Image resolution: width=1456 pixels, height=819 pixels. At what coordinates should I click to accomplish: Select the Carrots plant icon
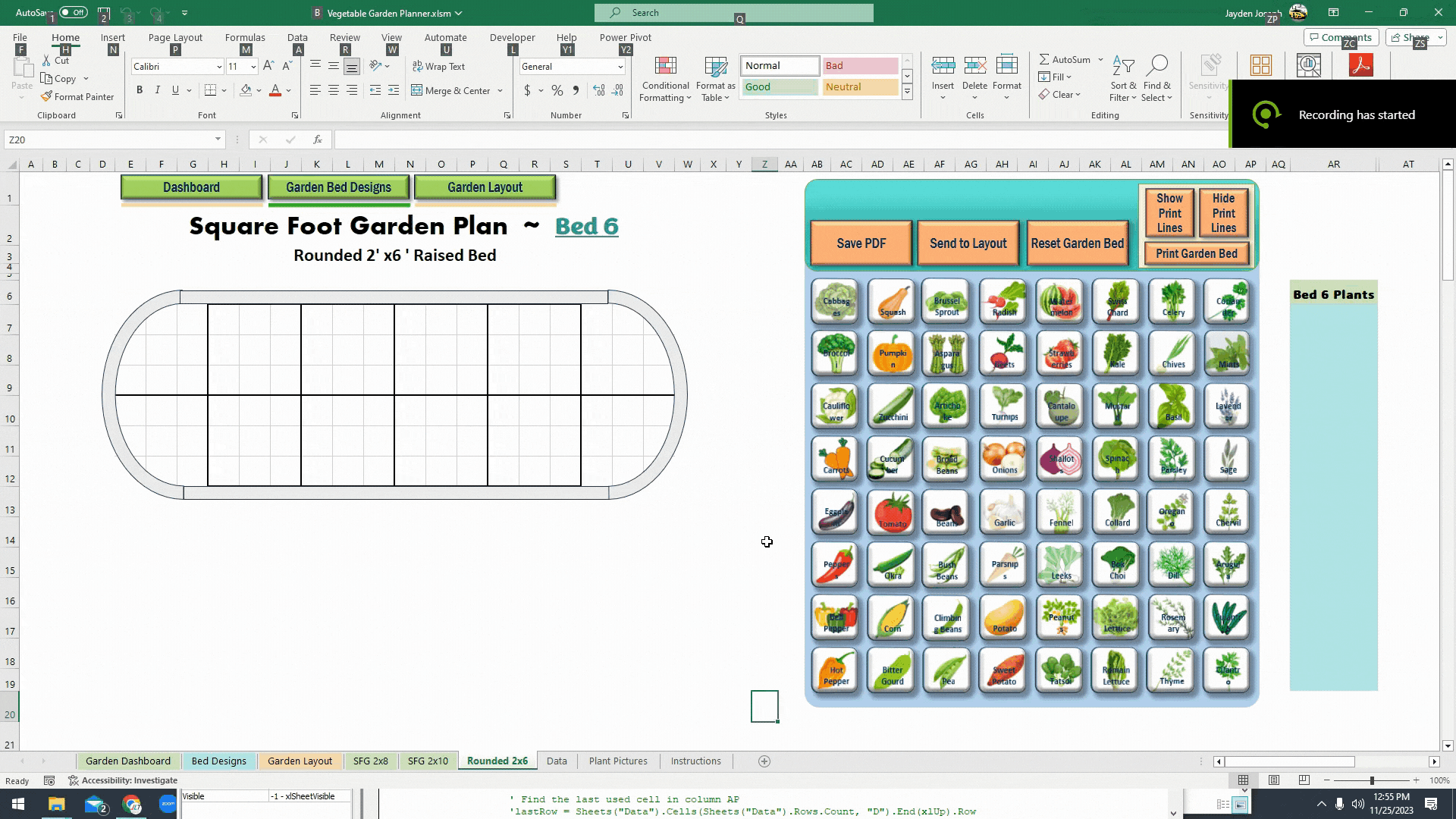(x=836, y=460)
